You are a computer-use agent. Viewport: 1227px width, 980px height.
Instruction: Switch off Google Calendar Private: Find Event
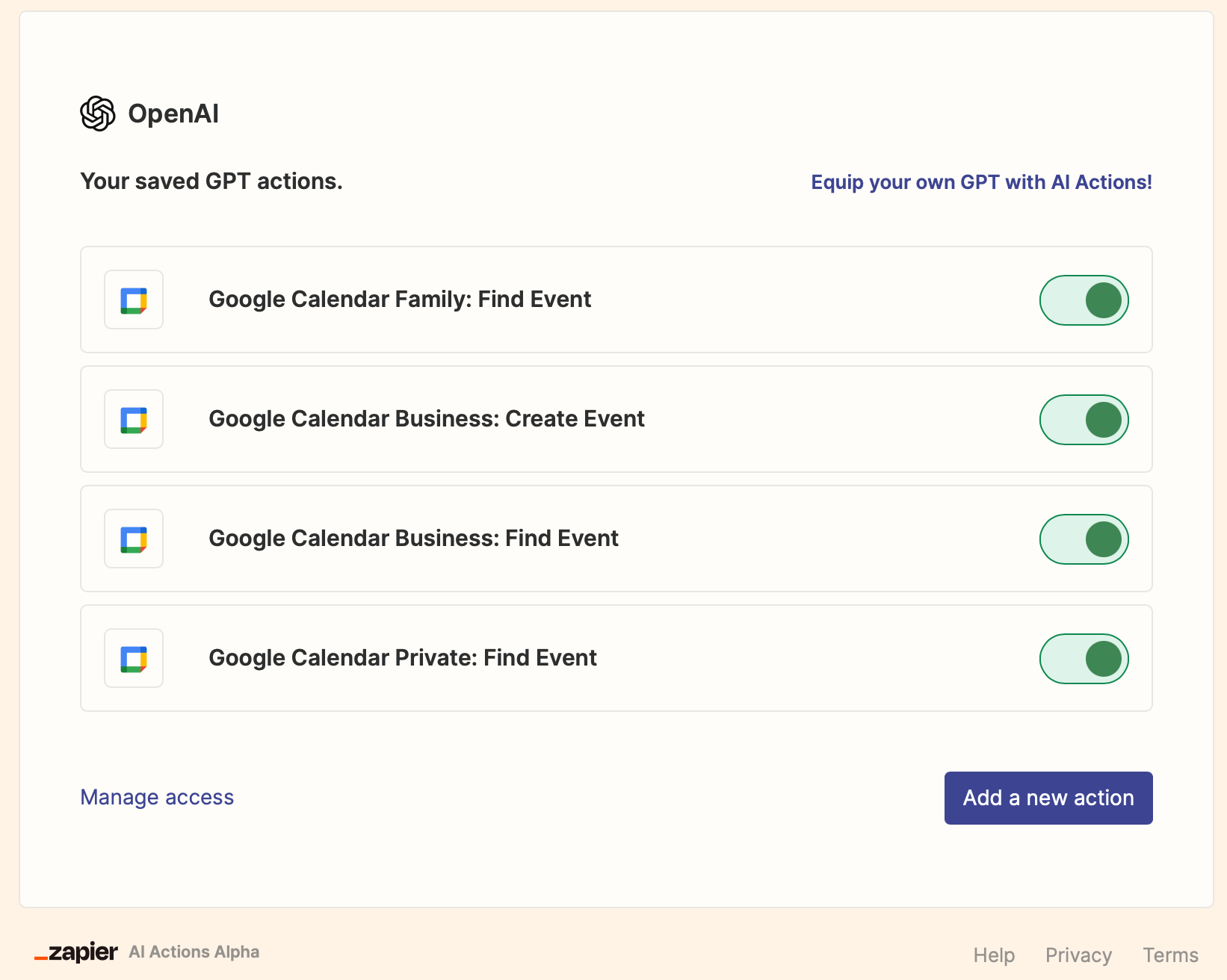point(1084,659)
